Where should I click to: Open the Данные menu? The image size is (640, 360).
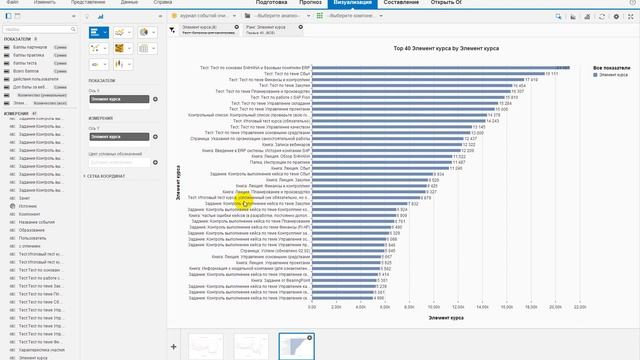129,2
